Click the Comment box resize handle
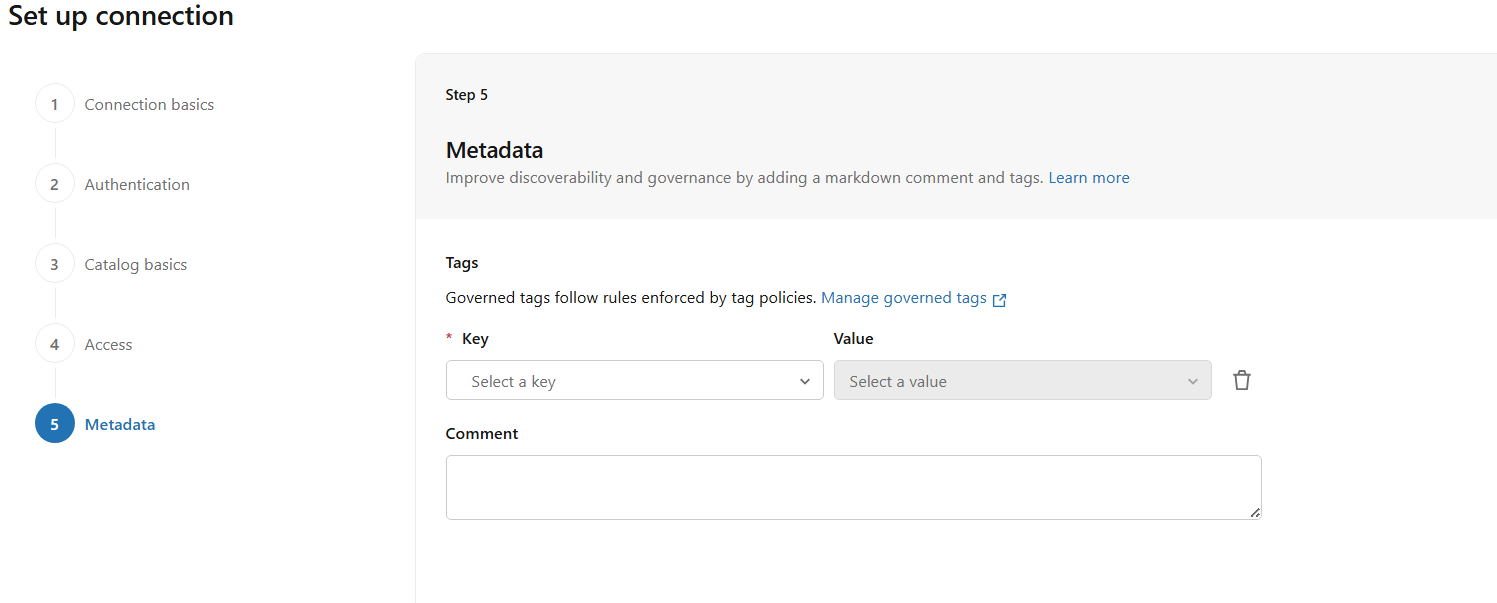The height and width of the screenshot is (603, 1497). click(x=1255, y=513)
